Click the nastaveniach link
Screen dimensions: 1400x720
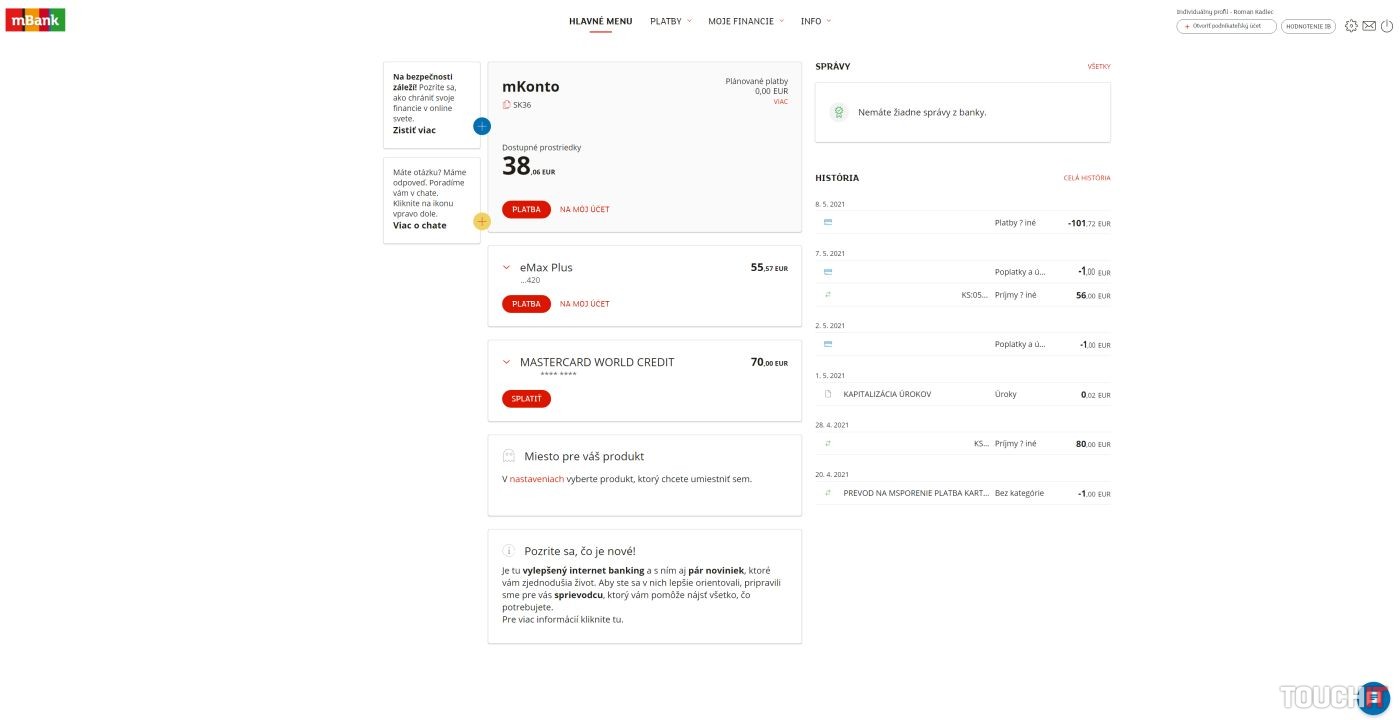click(537, 479)
